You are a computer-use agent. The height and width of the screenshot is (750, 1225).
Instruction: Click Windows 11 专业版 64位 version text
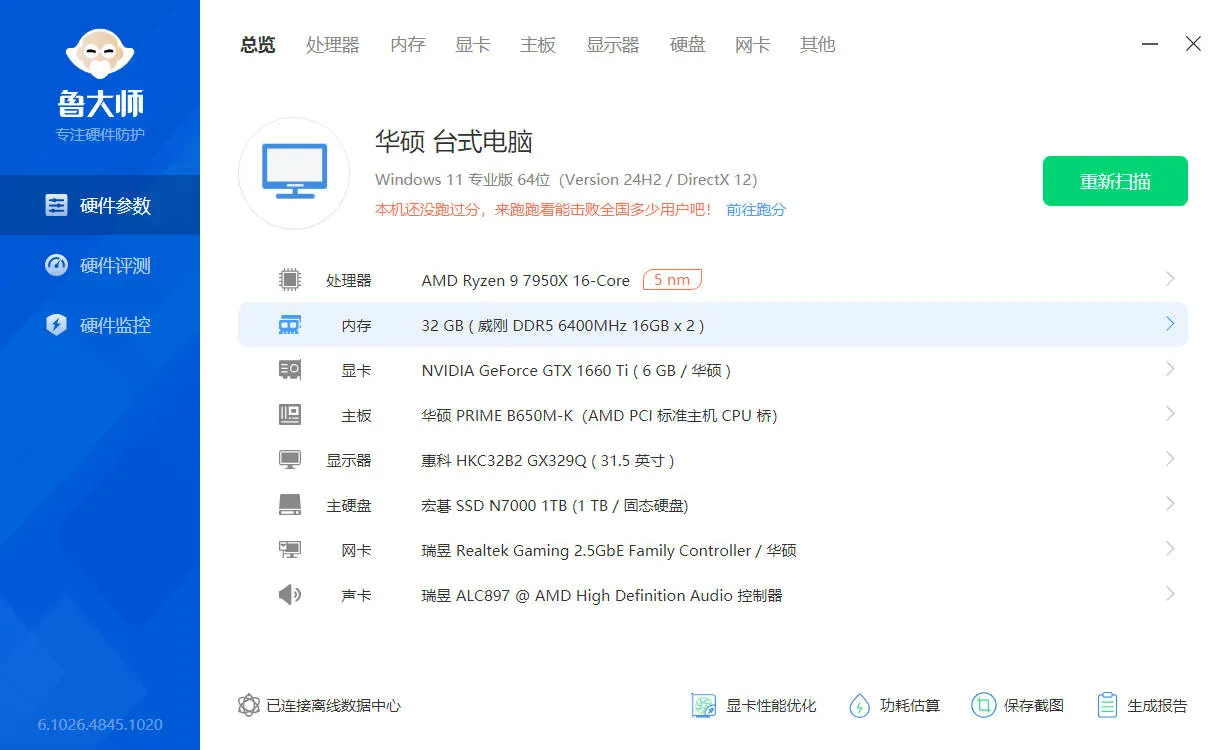(566, 180)
